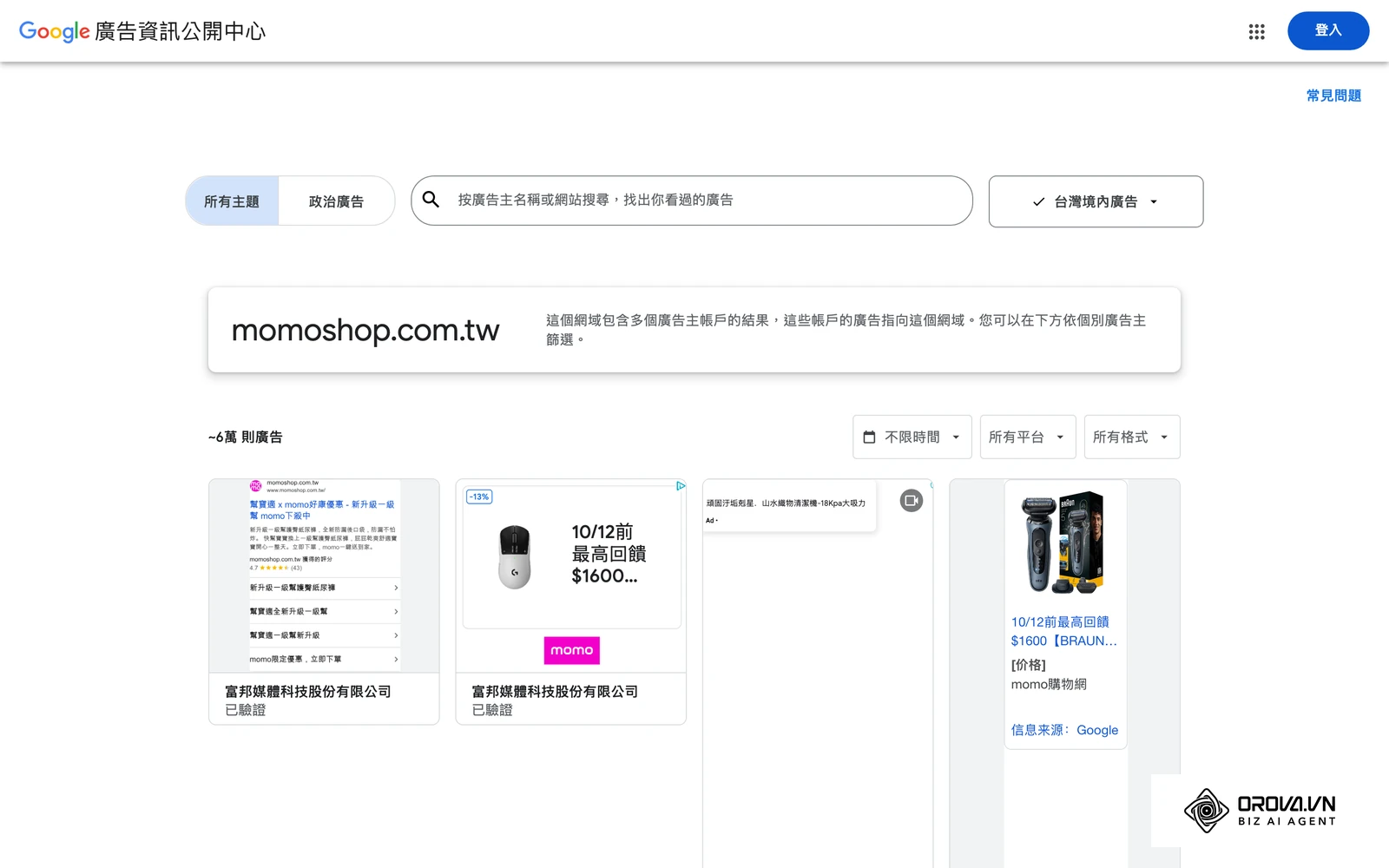Click the calendar icon in date filter

(x=869, y=437)
